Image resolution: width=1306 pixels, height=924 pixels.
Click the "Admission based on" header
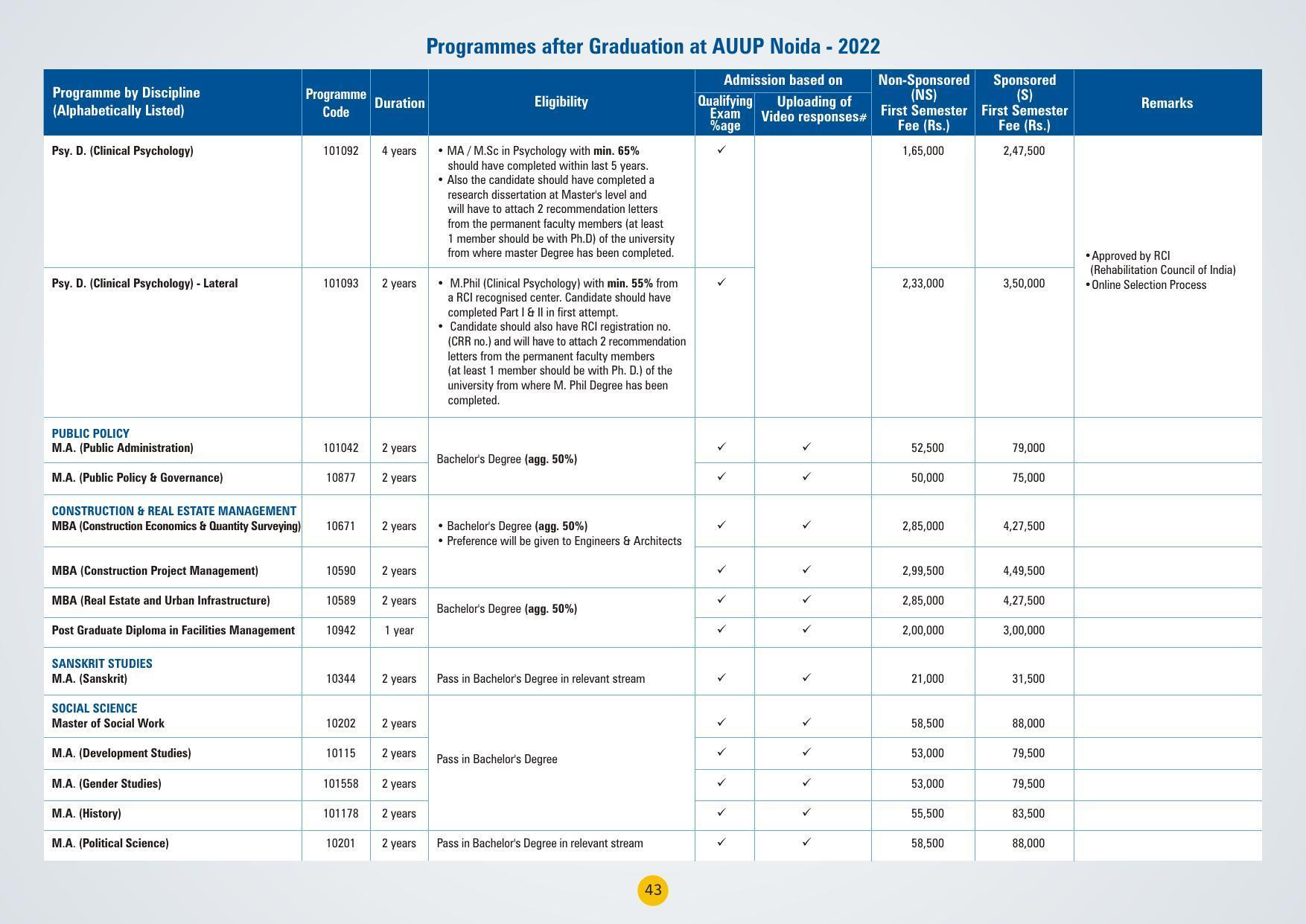(783, 80)
